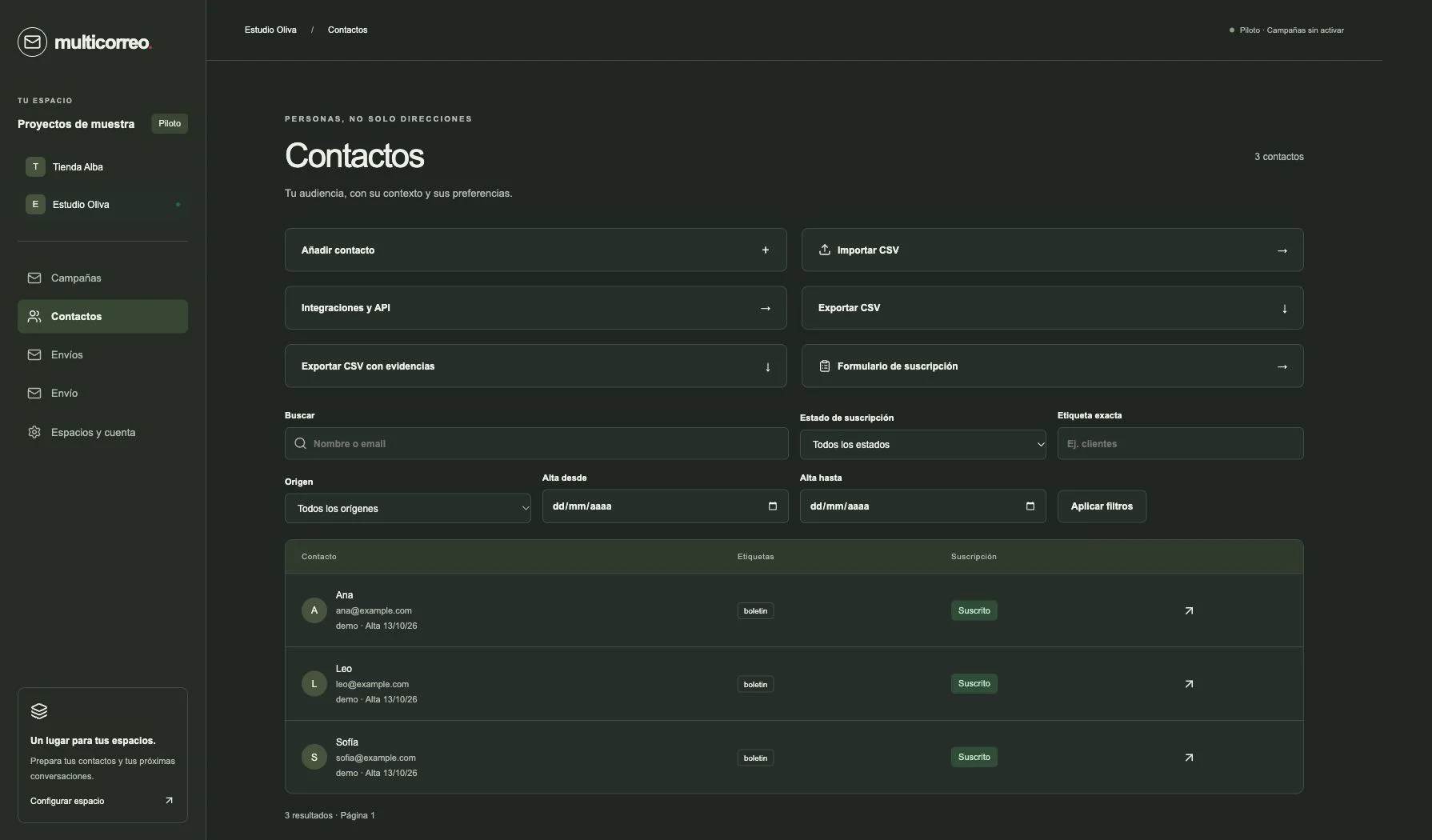The image size is (1432, 840).
Task: Click Leo's Suscrito status badge
Action: pos(974,683)
